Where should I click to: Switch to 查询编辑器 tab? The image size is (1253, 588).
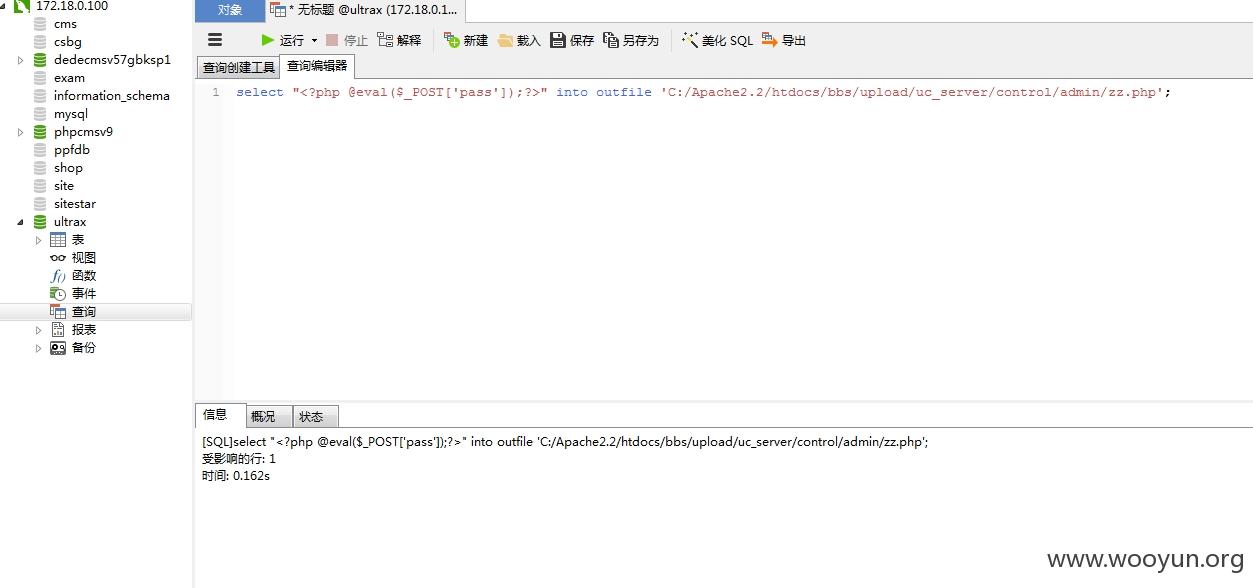[x=317, y=66]
